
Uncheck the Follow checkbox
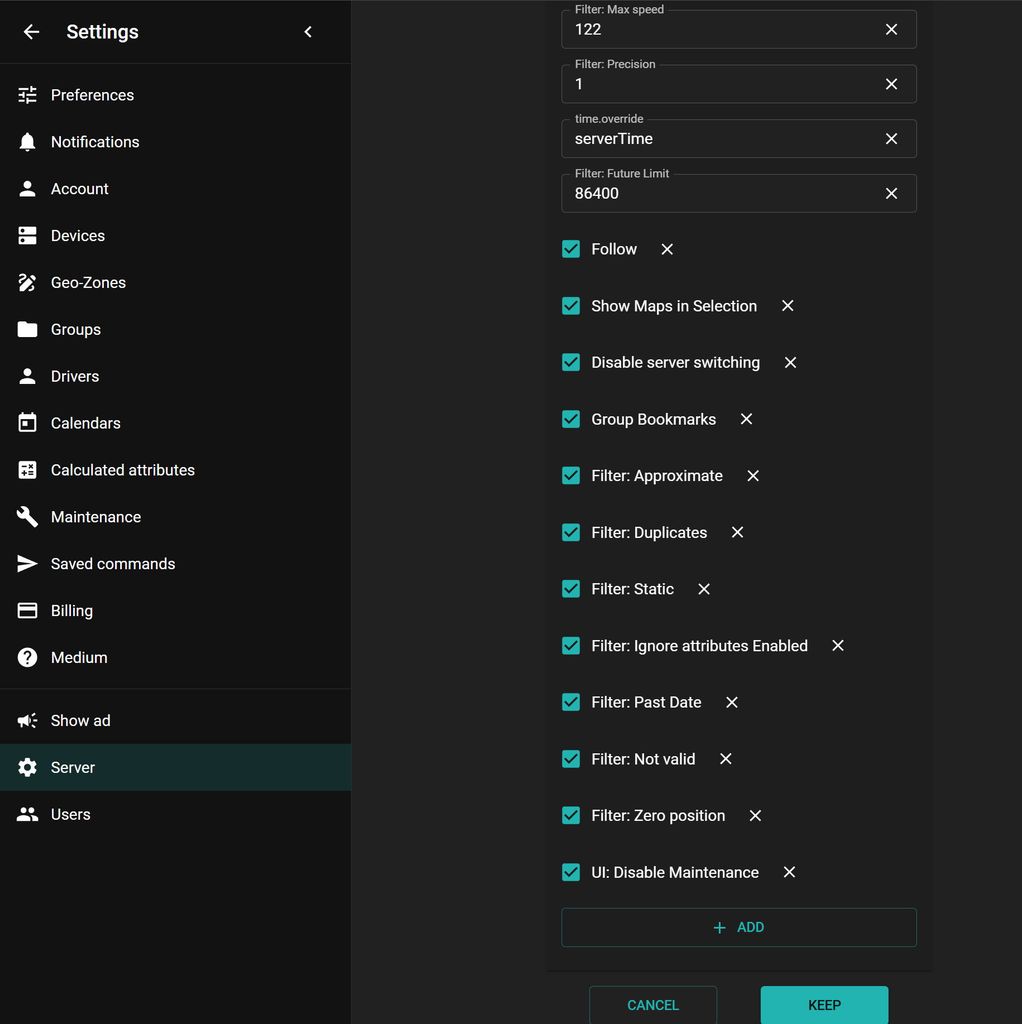[x=571, y=249]
